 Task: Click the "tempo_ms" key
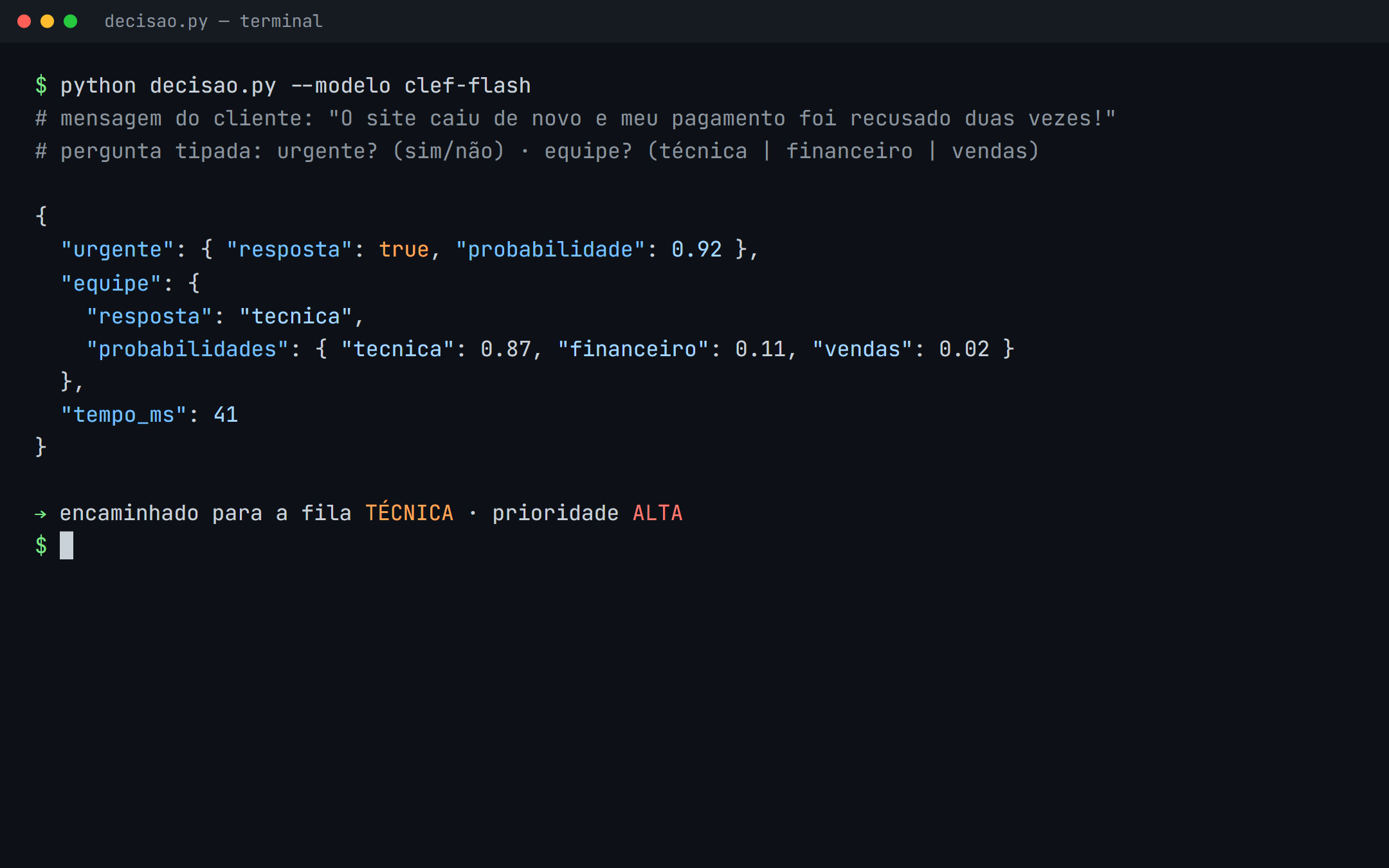click(123, 415)
